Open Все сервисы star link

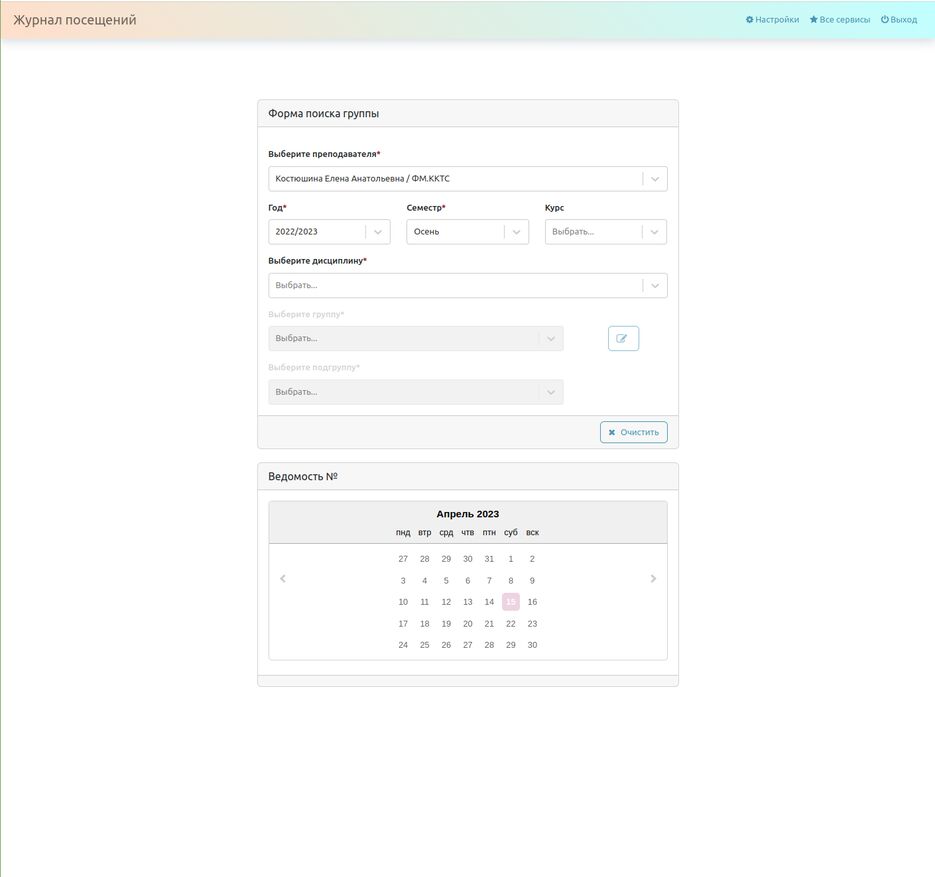[x=840, y=20]
